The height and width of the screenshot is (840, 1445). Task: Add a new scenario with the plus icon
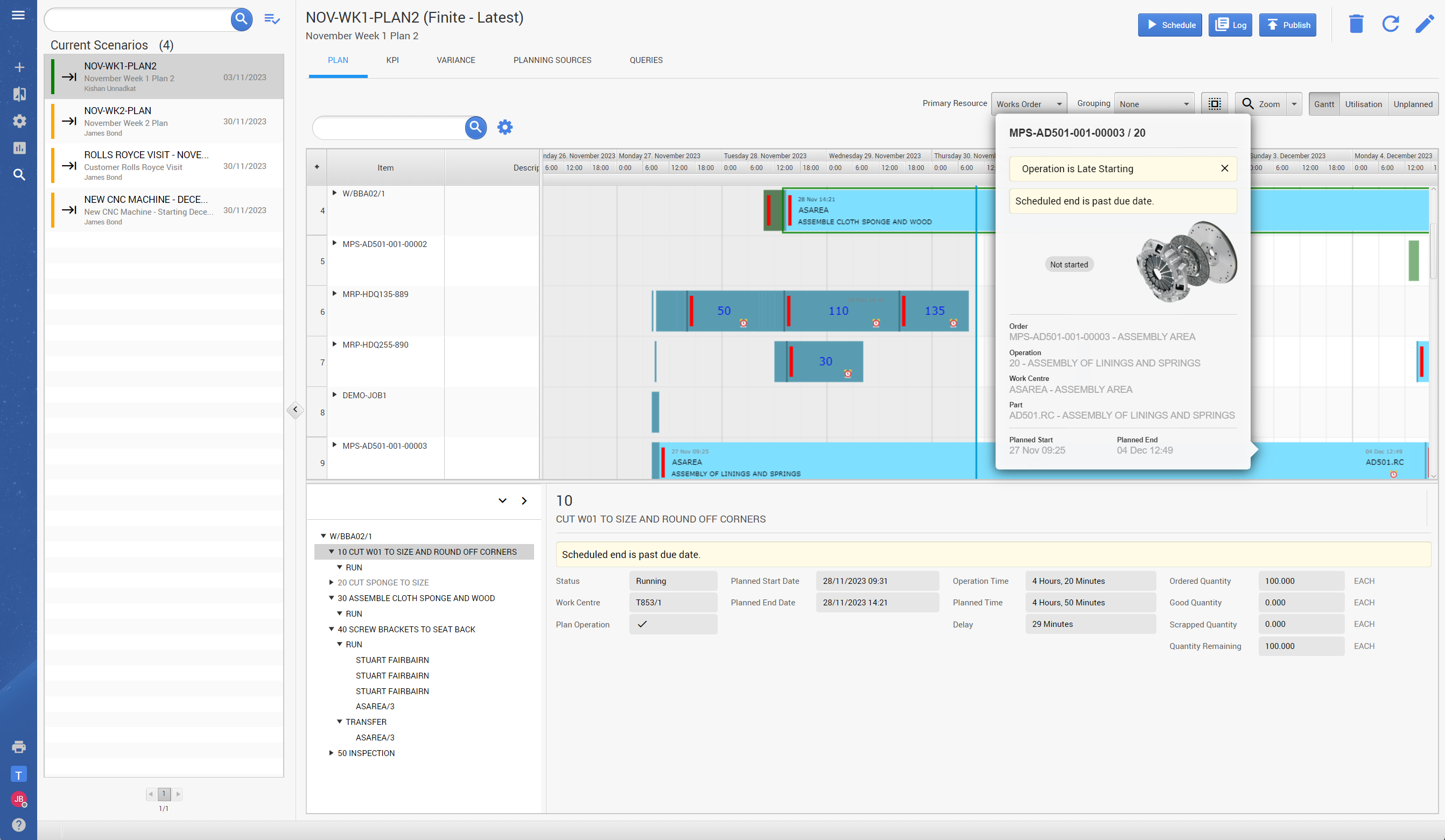coord(19,67)
